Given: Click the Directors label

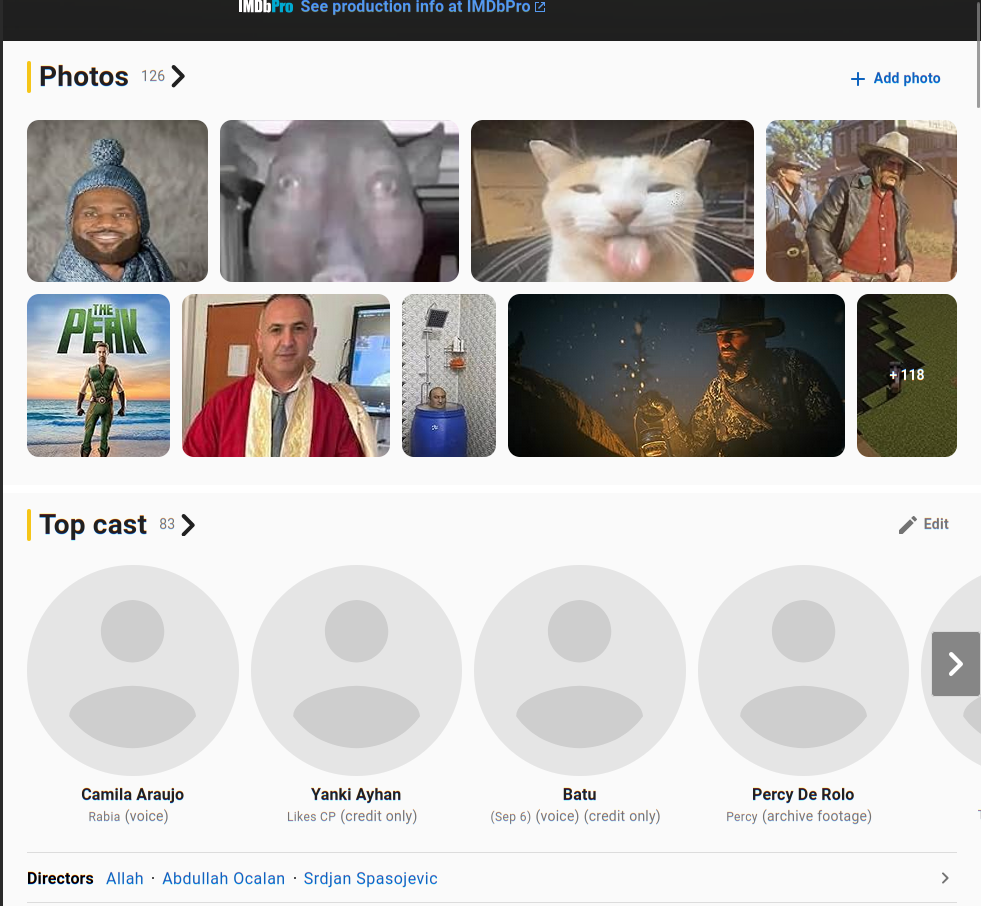Looking at the screenshot, I should coord(60,878).
